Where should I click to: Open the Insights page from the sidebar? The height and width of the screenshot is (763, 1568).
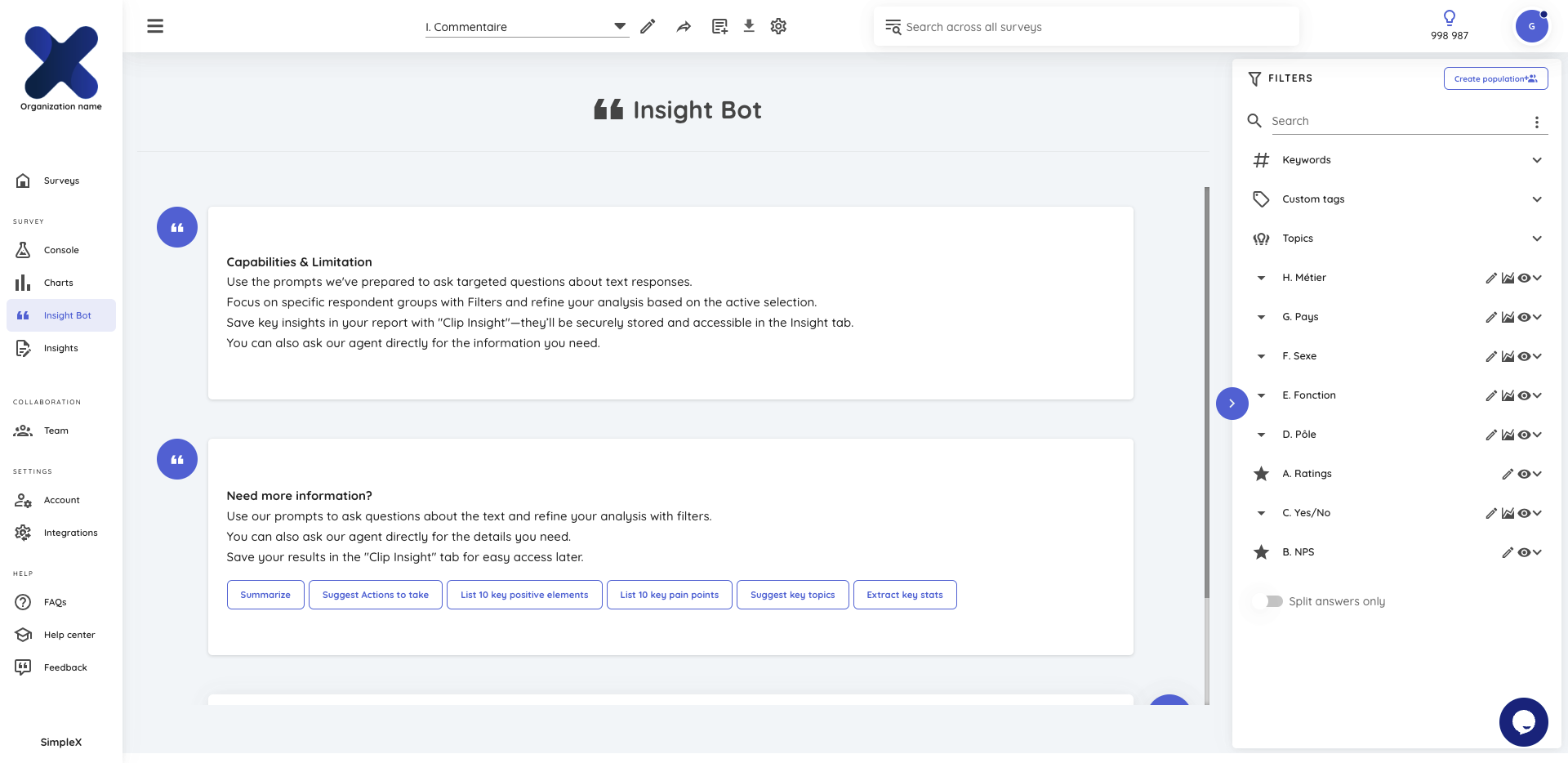click(60, 348)
